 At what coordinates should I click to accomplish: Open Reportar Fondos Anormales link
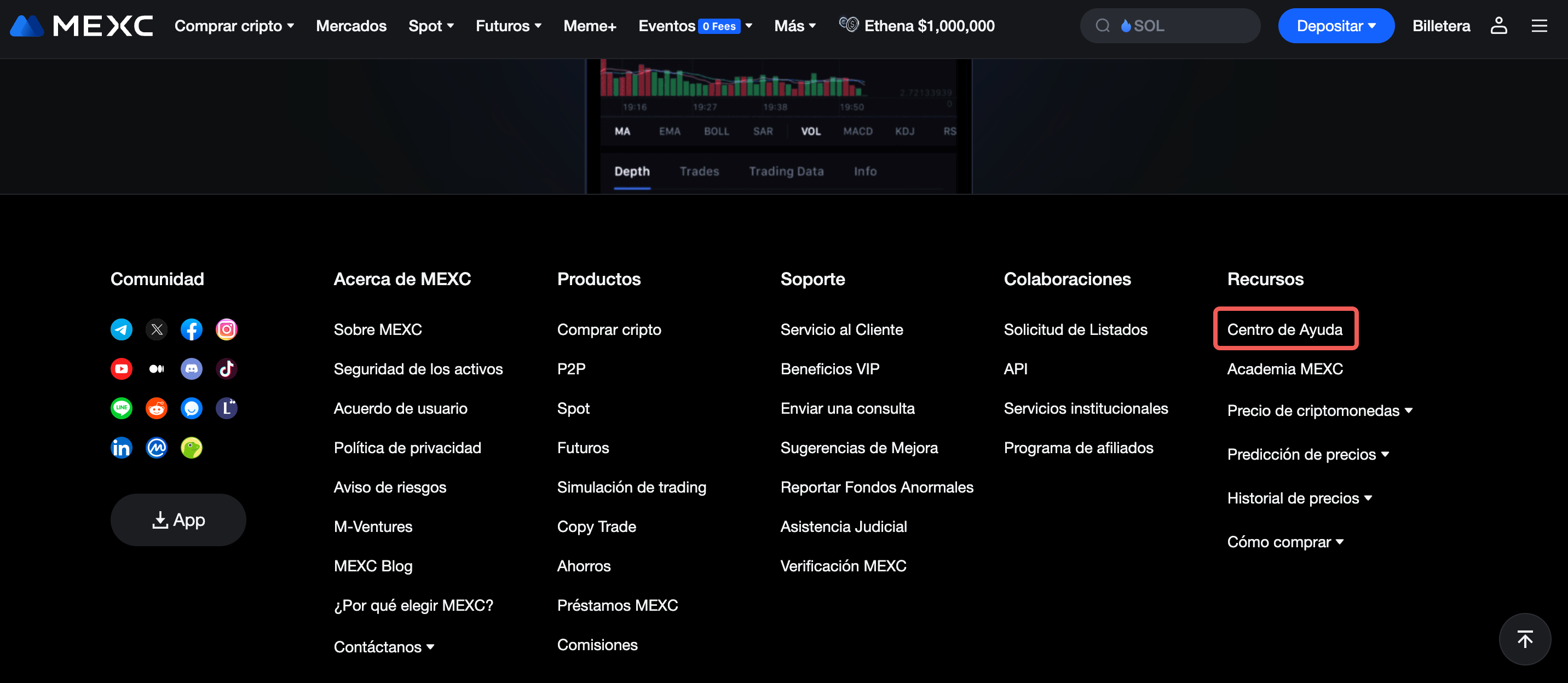pyautogui.click(x=877, y=487)
